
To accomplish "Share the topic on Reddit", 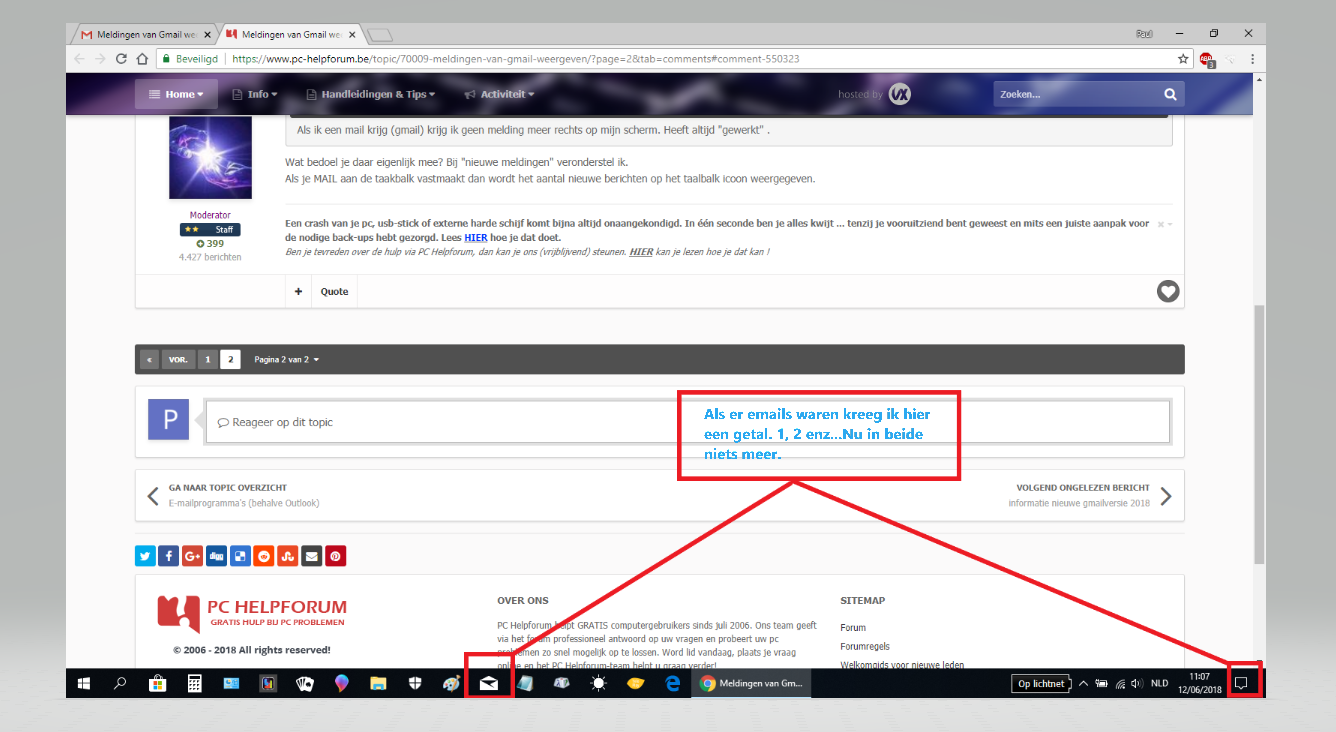I will (265, 556).
